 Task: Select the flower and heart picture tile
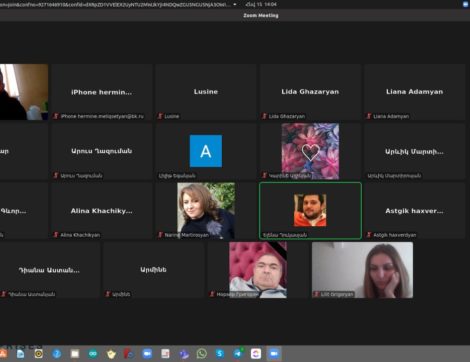pyautogui.click(x=310, y=151)
